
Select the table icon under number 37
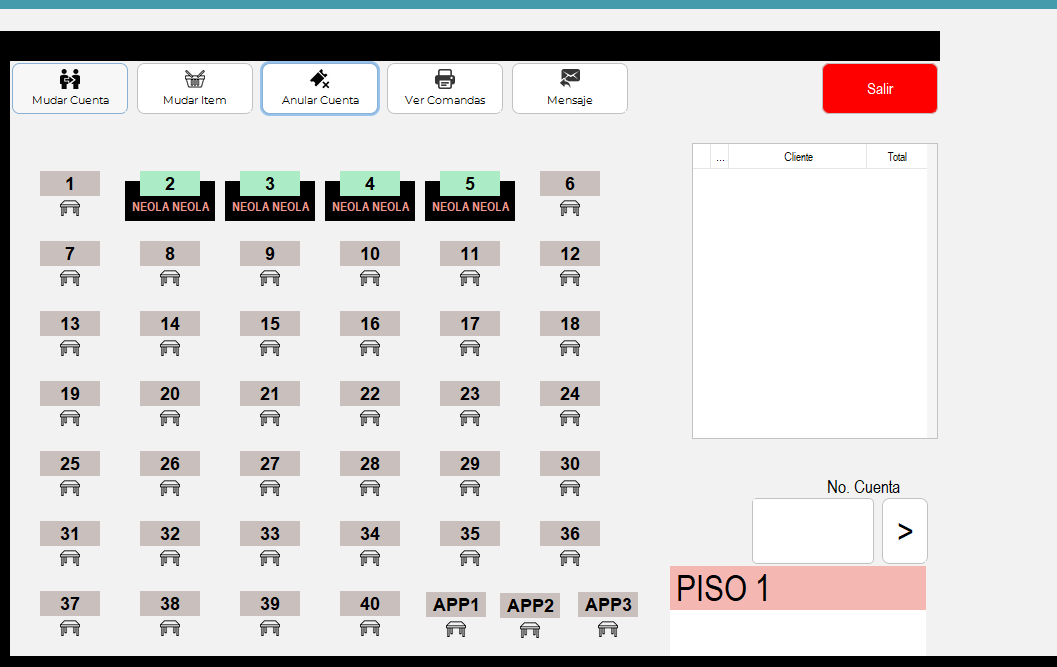pos(70,628)
